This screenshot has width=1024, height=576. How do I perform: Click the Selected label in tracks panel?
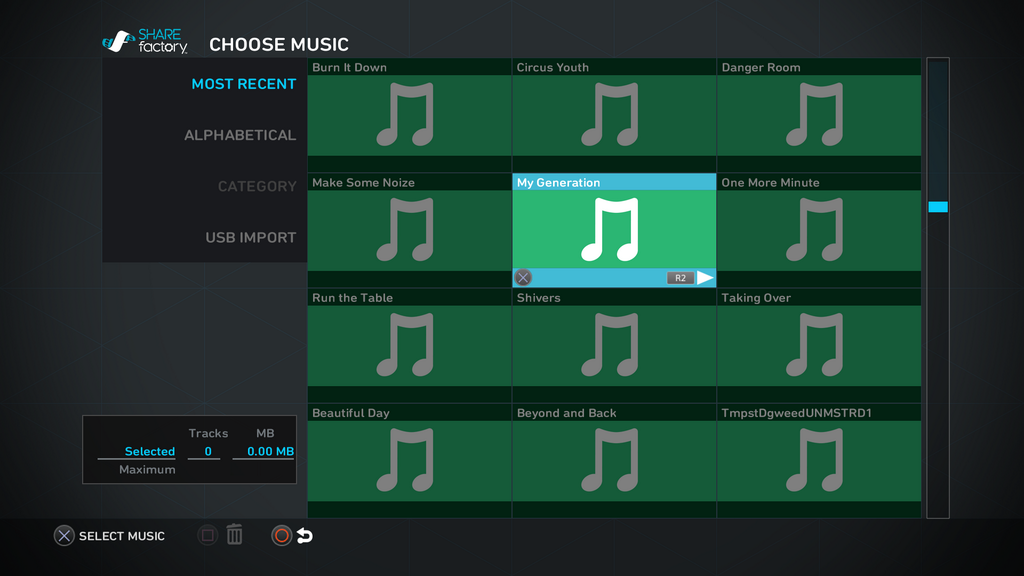click(149, 452)
